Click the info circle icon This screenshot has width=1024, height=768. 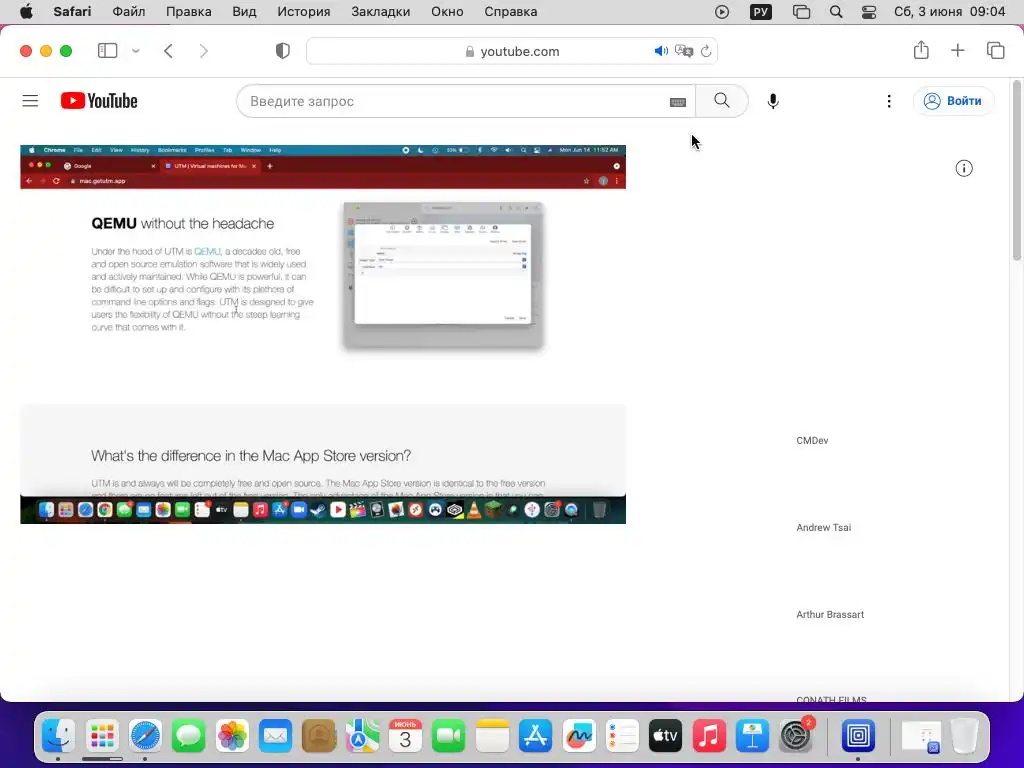pos(964,168)
